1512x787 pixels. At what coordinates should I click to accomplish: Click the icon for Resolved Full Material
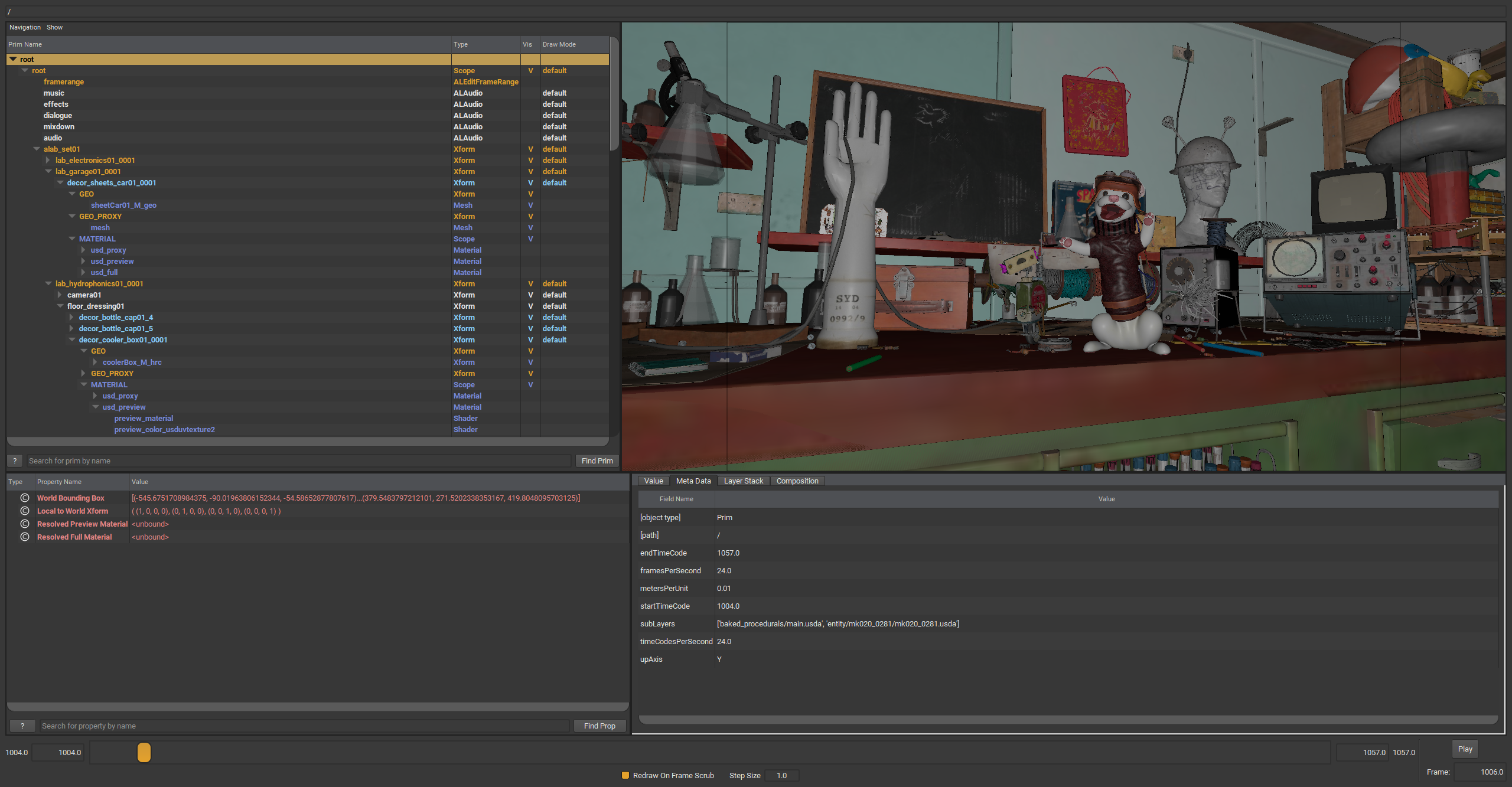pos(25,537)
